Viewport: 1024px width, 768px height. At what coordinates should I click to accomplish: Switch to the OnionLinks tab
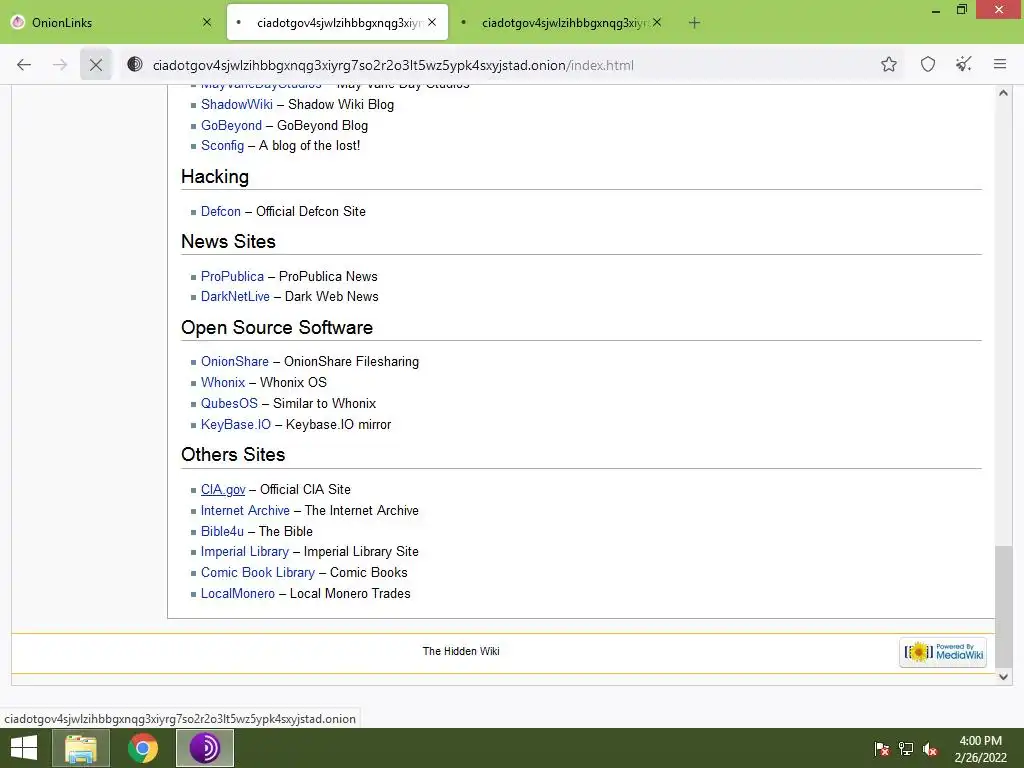[111, 23]
